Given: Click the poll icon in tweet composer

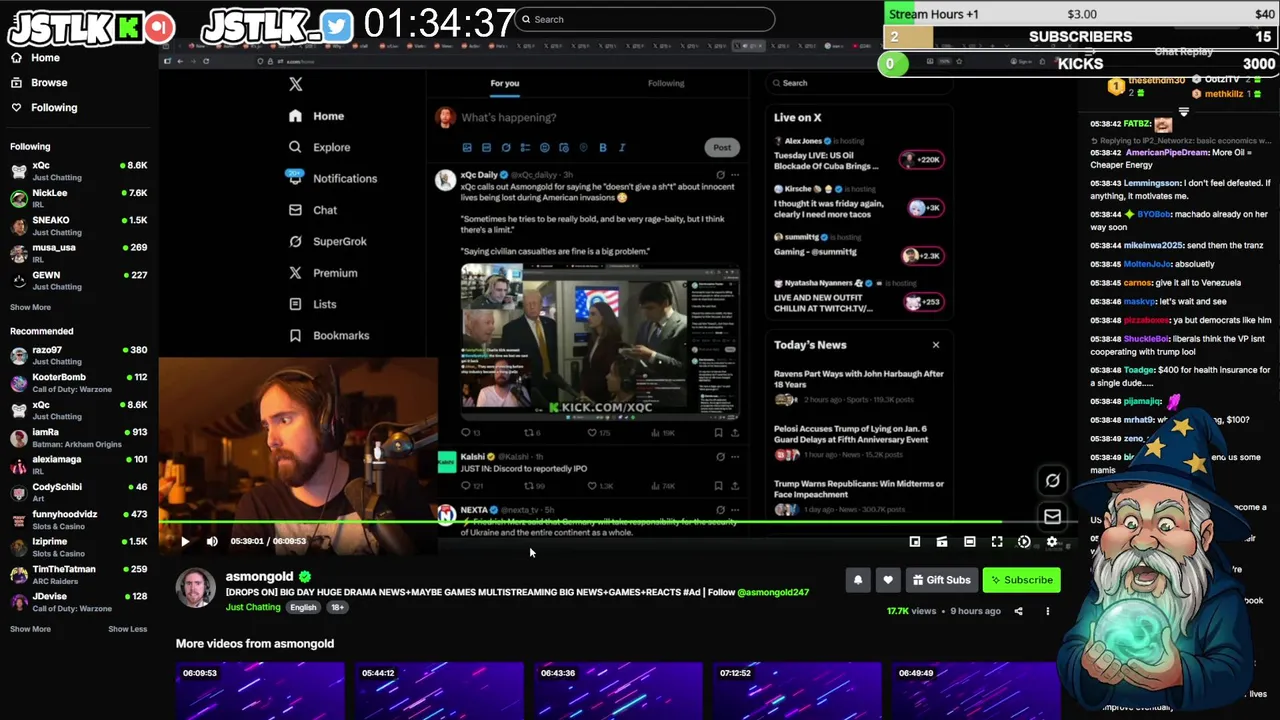Looking at the screenshot, I should [x=525, y=147].
